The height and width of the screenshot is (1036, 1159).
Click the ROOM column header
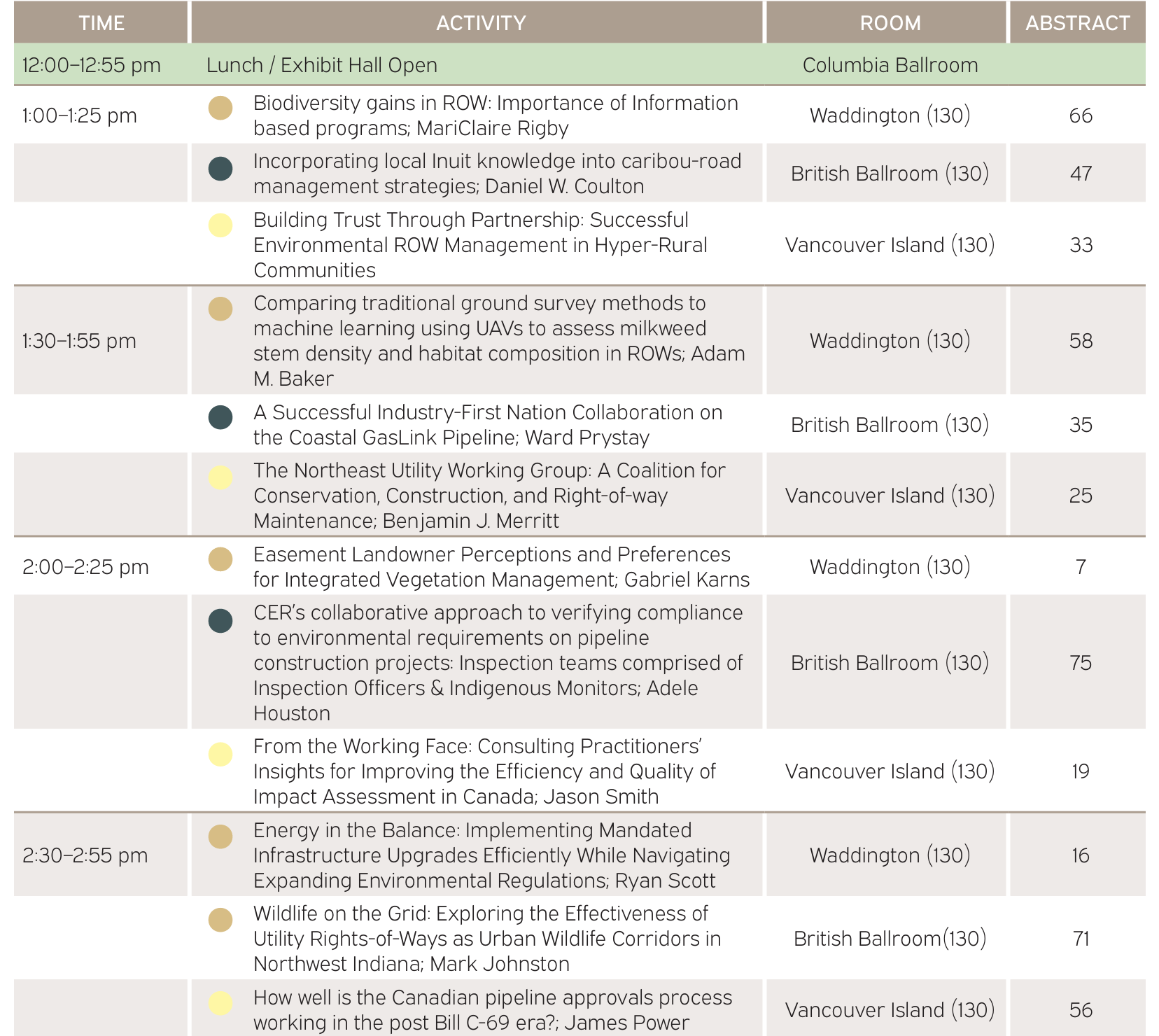click(x=890, y=23)
